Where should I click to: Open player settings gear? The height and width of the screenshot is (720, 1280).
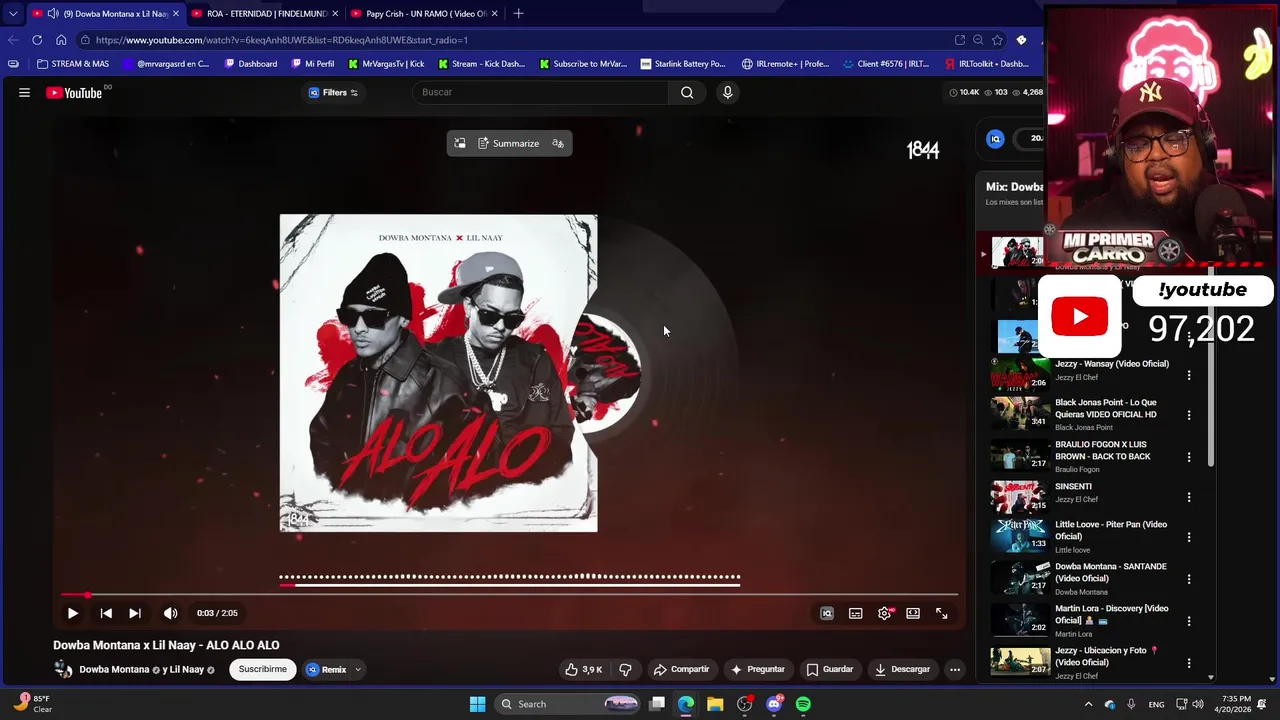[x=885, y=613]
